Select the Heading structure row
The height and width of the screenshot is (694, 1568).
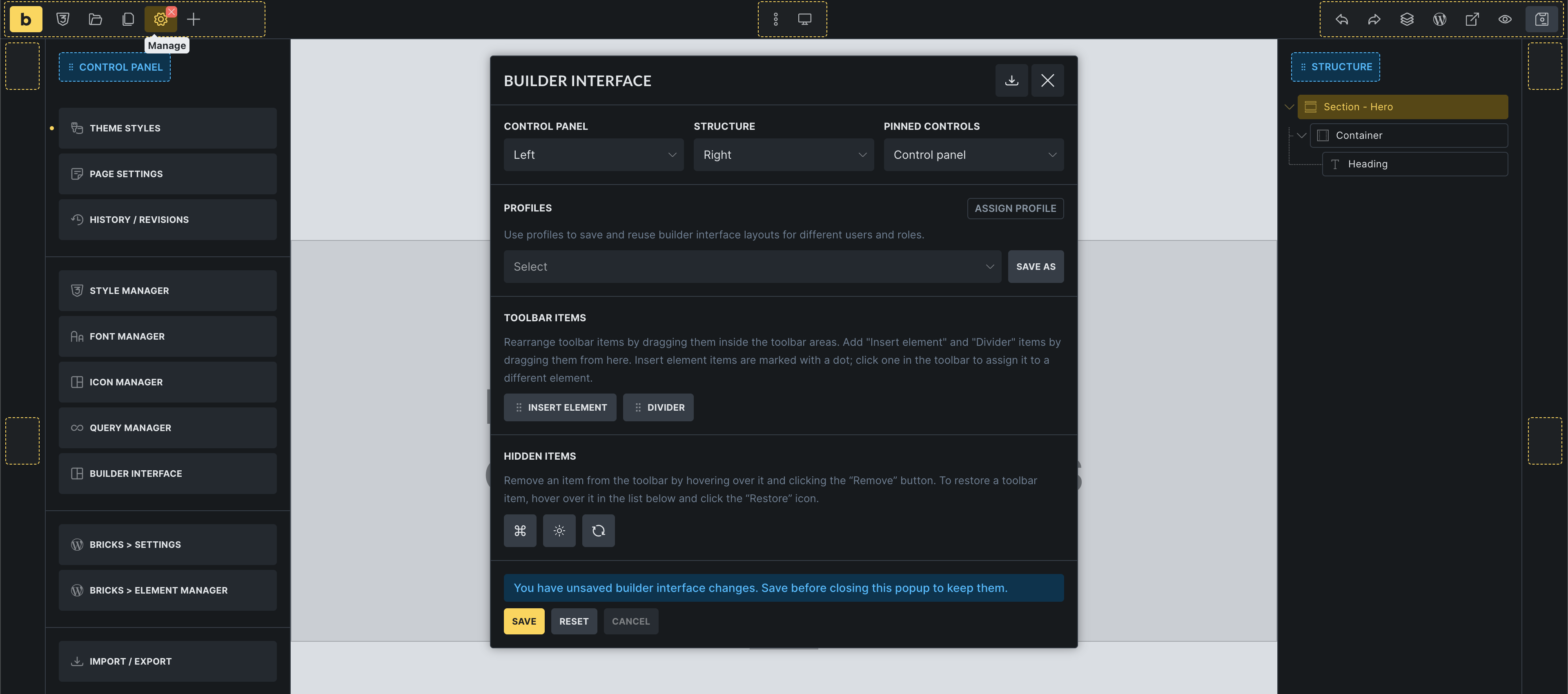1414,164
